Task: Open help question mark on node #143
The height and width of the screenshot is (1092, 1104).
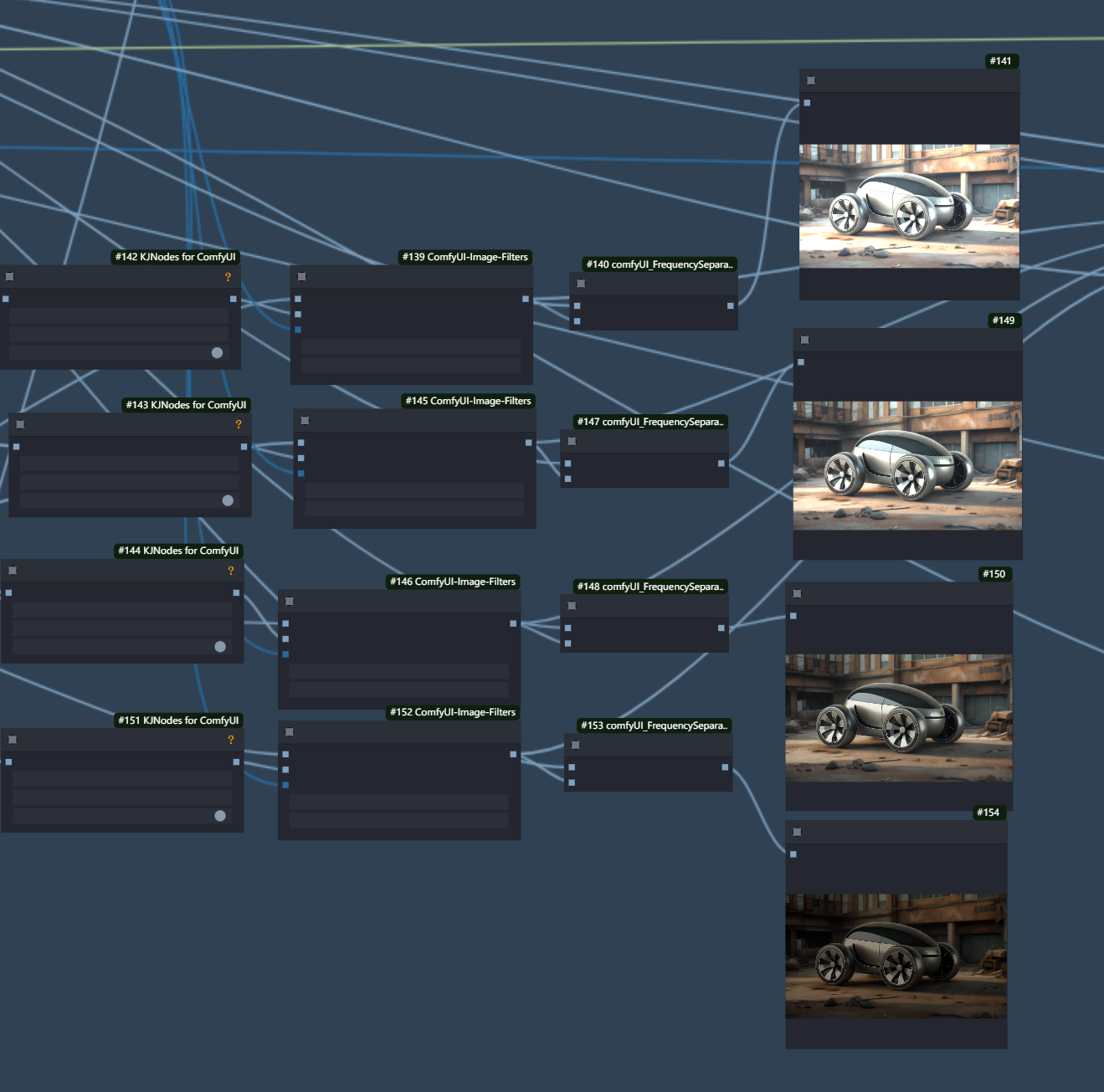Action: [x=239, y=424]
